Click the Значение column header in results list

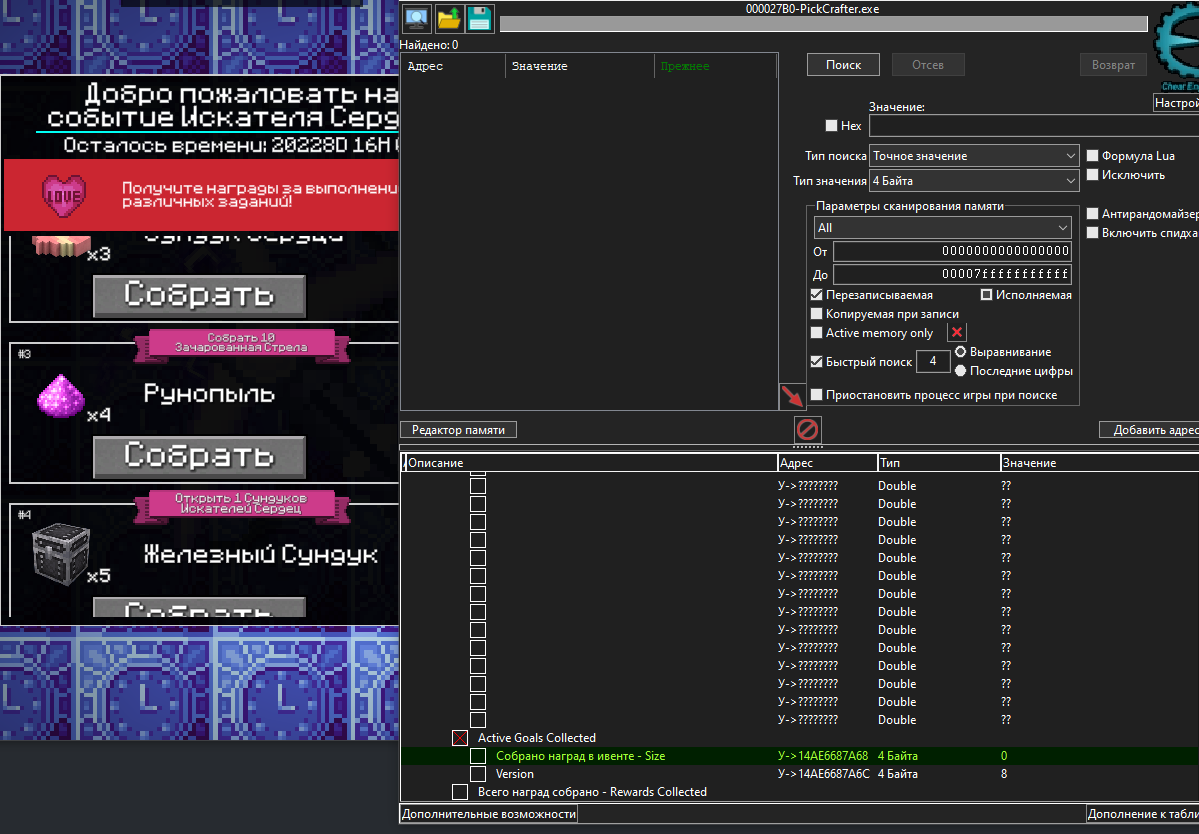point(580,67)
